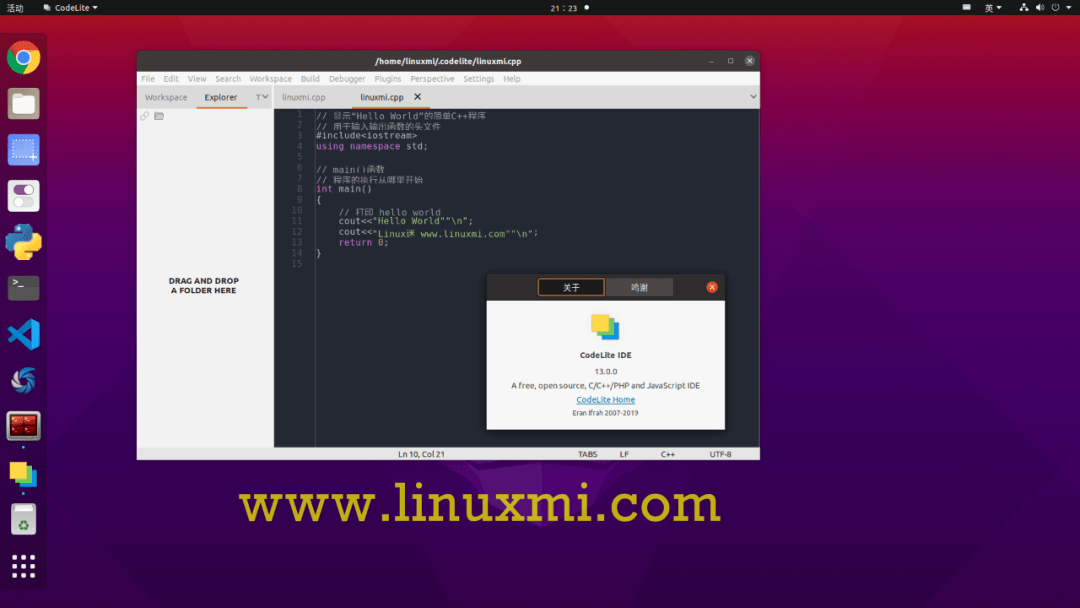Open the Debugger menu

(x=347, y=78)
